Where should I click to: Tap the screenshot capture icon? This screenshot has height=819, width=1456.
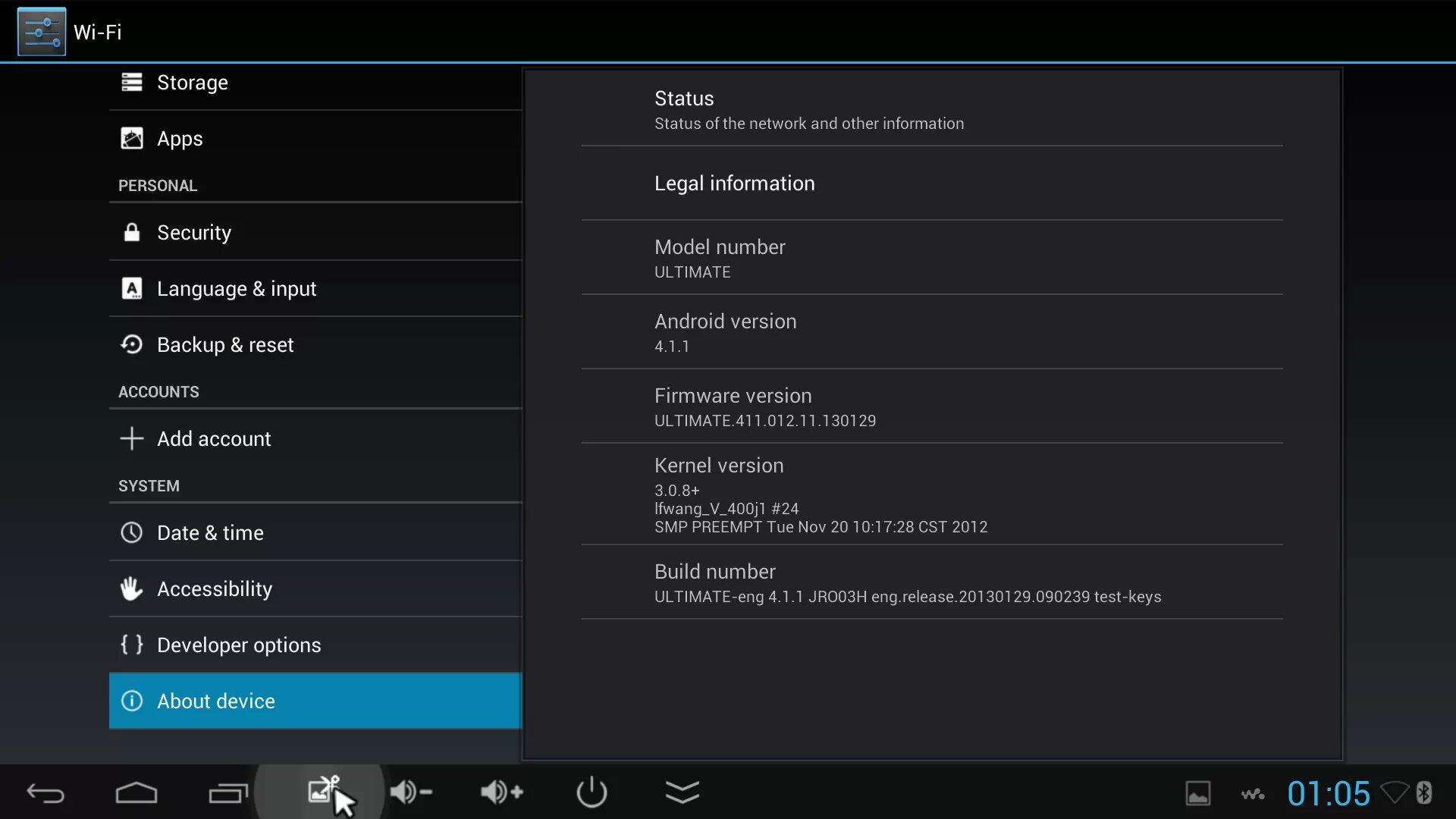[322, 790]
